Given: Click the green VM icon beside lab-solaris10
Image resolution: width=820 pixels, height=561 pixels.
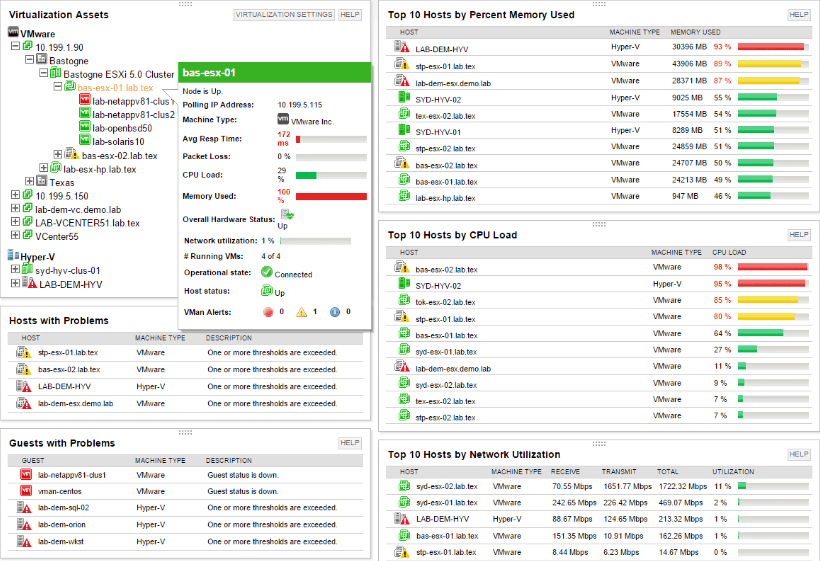Looking at the screenshot, I should (x=85, y=140).
